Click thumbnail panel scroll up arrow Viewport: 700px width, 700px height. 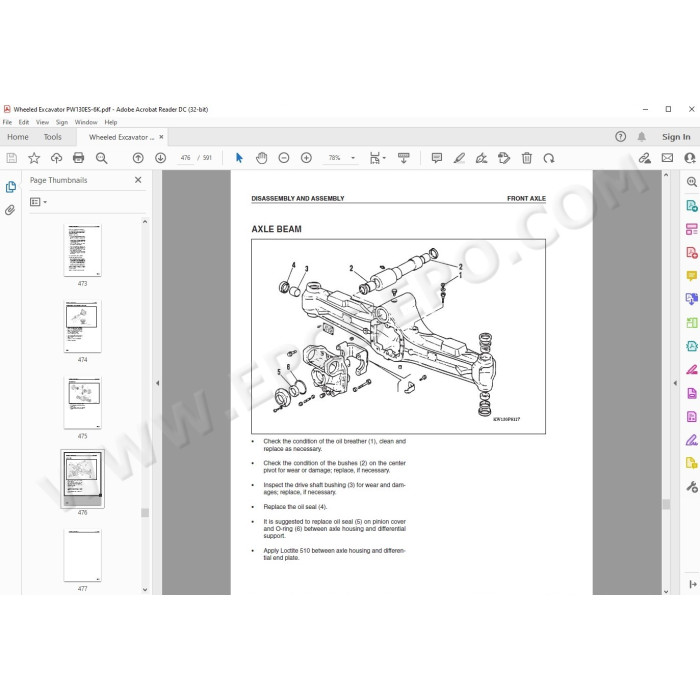tap(145, 222)
